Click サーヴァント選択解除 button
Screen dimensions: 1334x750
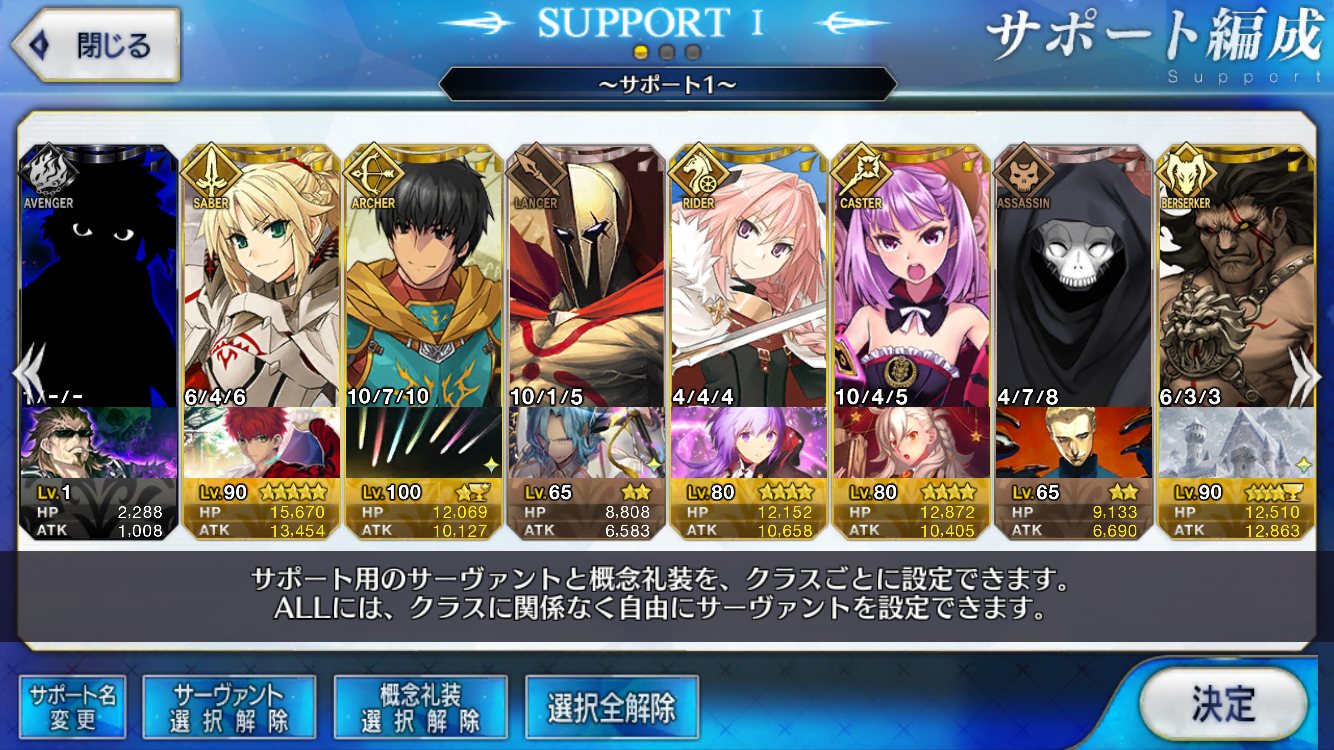coord(229,707)
